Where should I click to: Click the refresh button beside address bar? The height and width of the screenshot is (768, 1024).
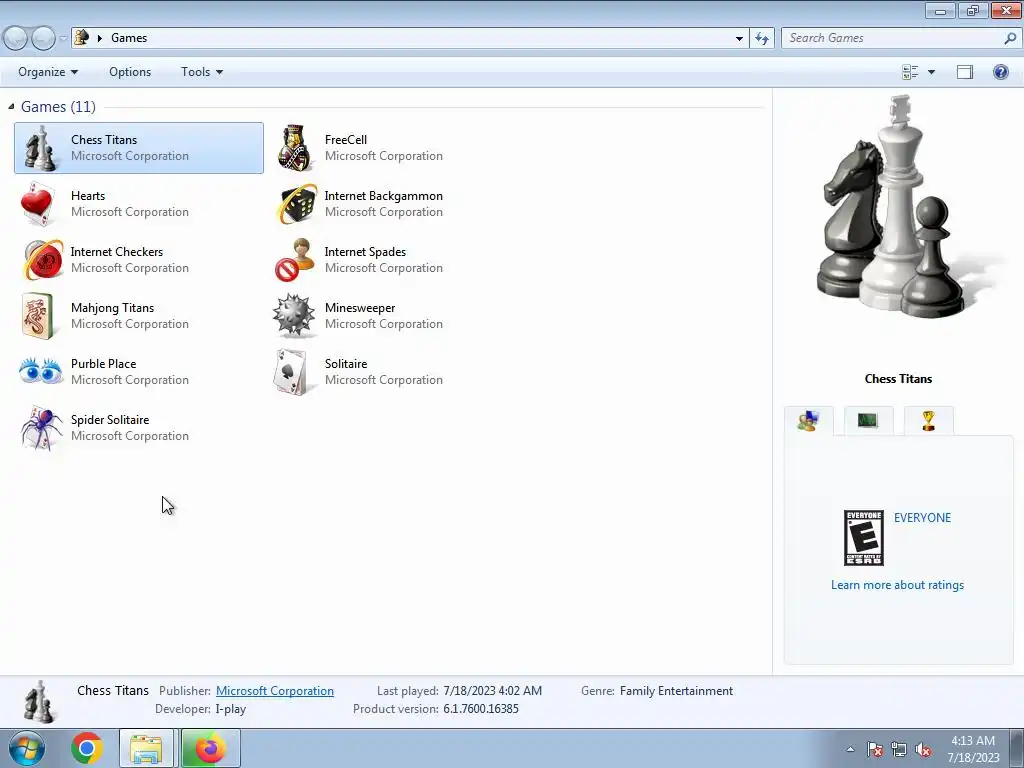point(761,38)
